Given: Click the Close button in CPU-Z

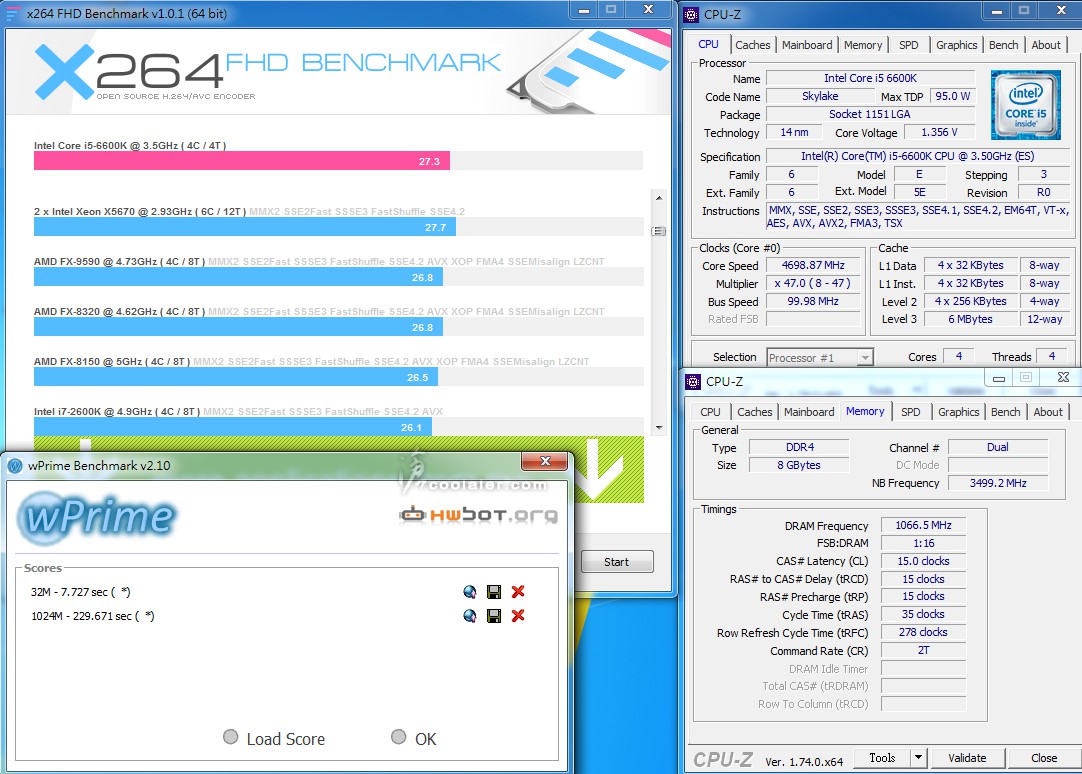Looking at the screenshot, I should coord(1043,757).
